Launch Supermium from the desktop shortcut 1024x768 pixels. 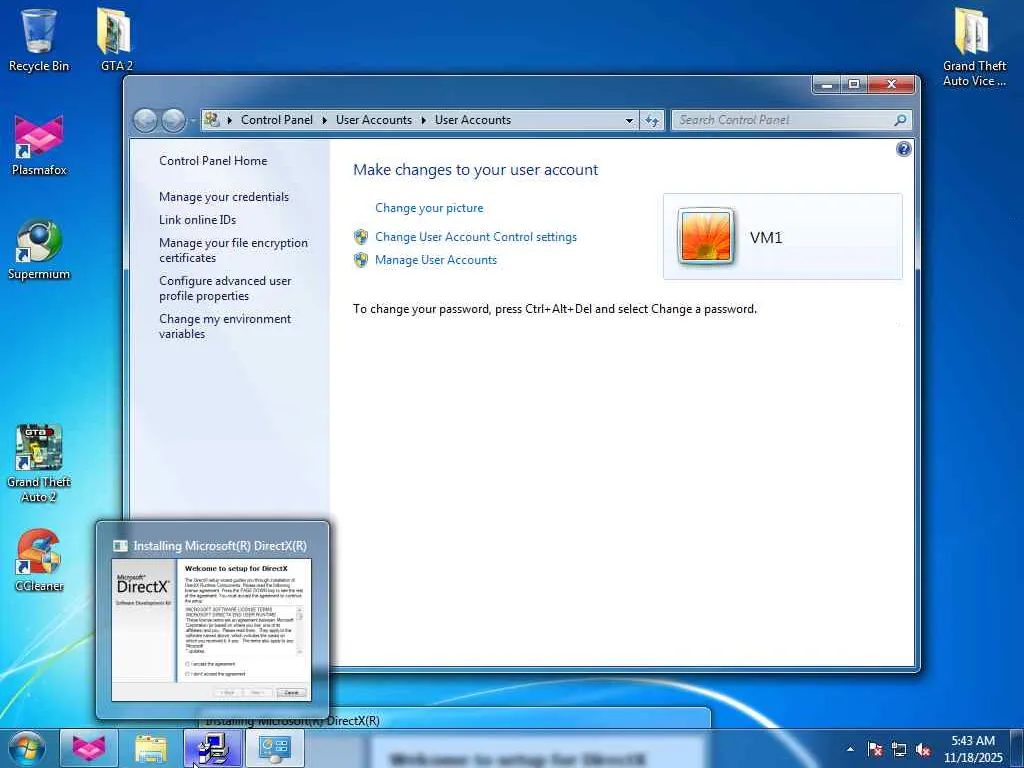pos(39,249)
